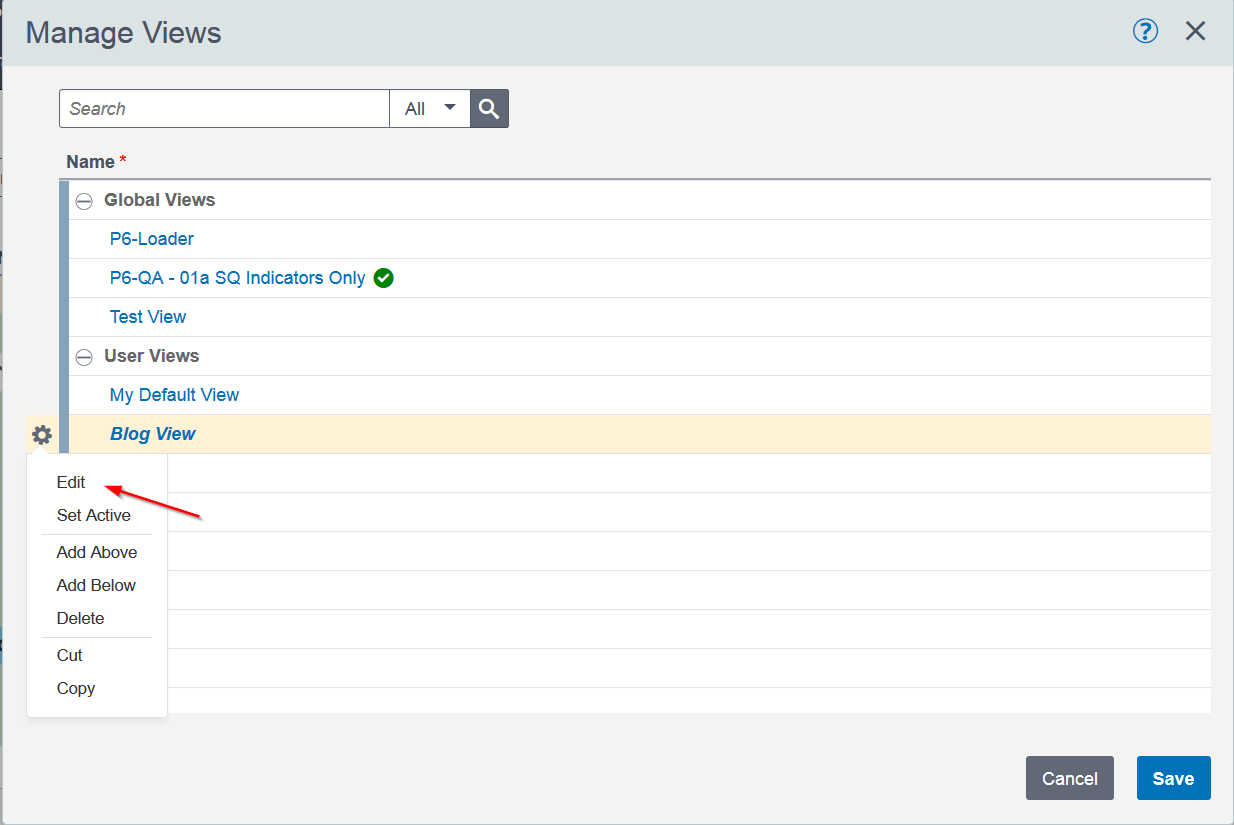Open the All filter dropdown
Image resolution: width=1234 pixels, height=825 pixels.
(430, 109)
